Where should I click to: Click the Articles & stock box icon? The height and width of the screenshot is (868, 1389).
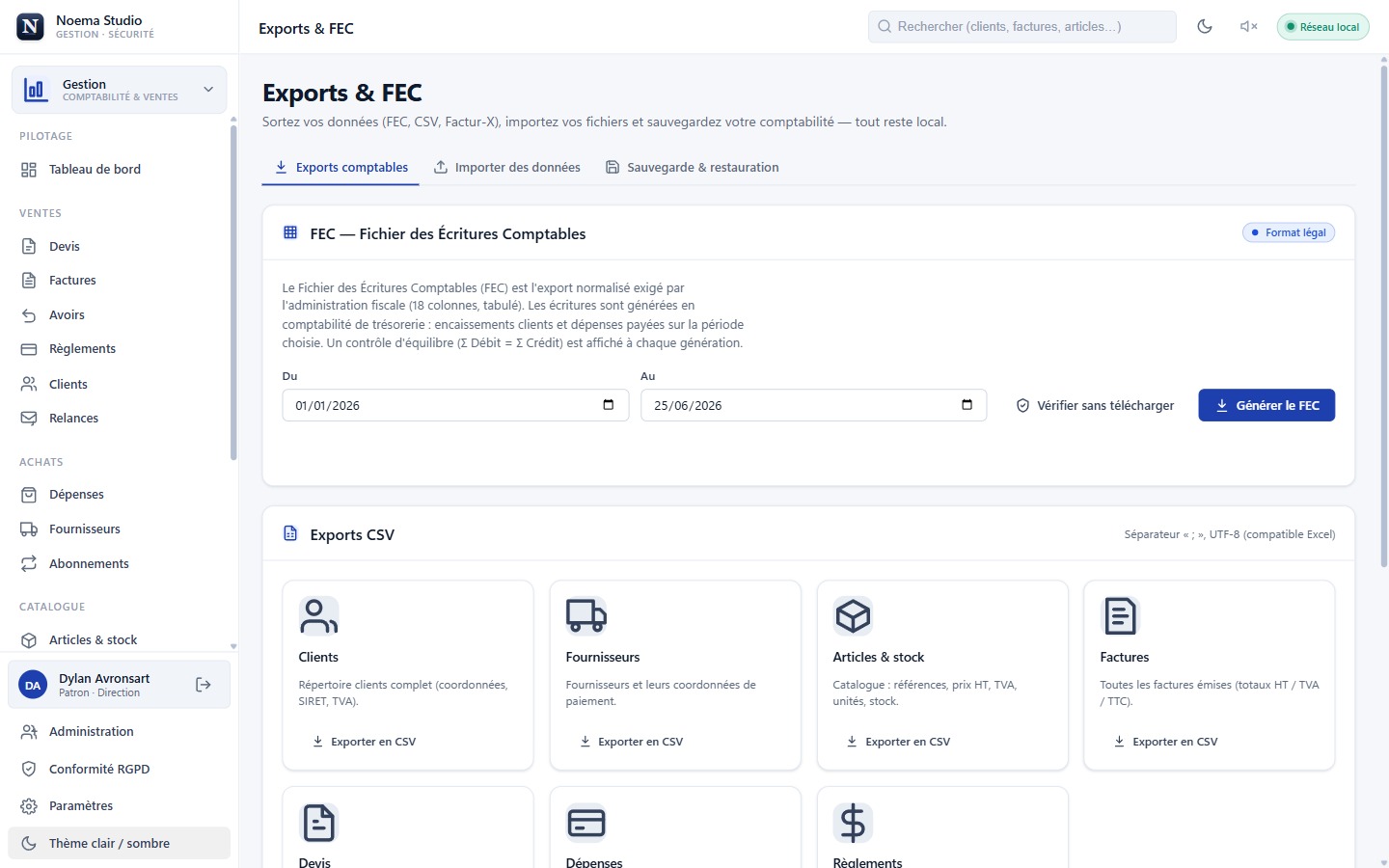tap(853, 616)
